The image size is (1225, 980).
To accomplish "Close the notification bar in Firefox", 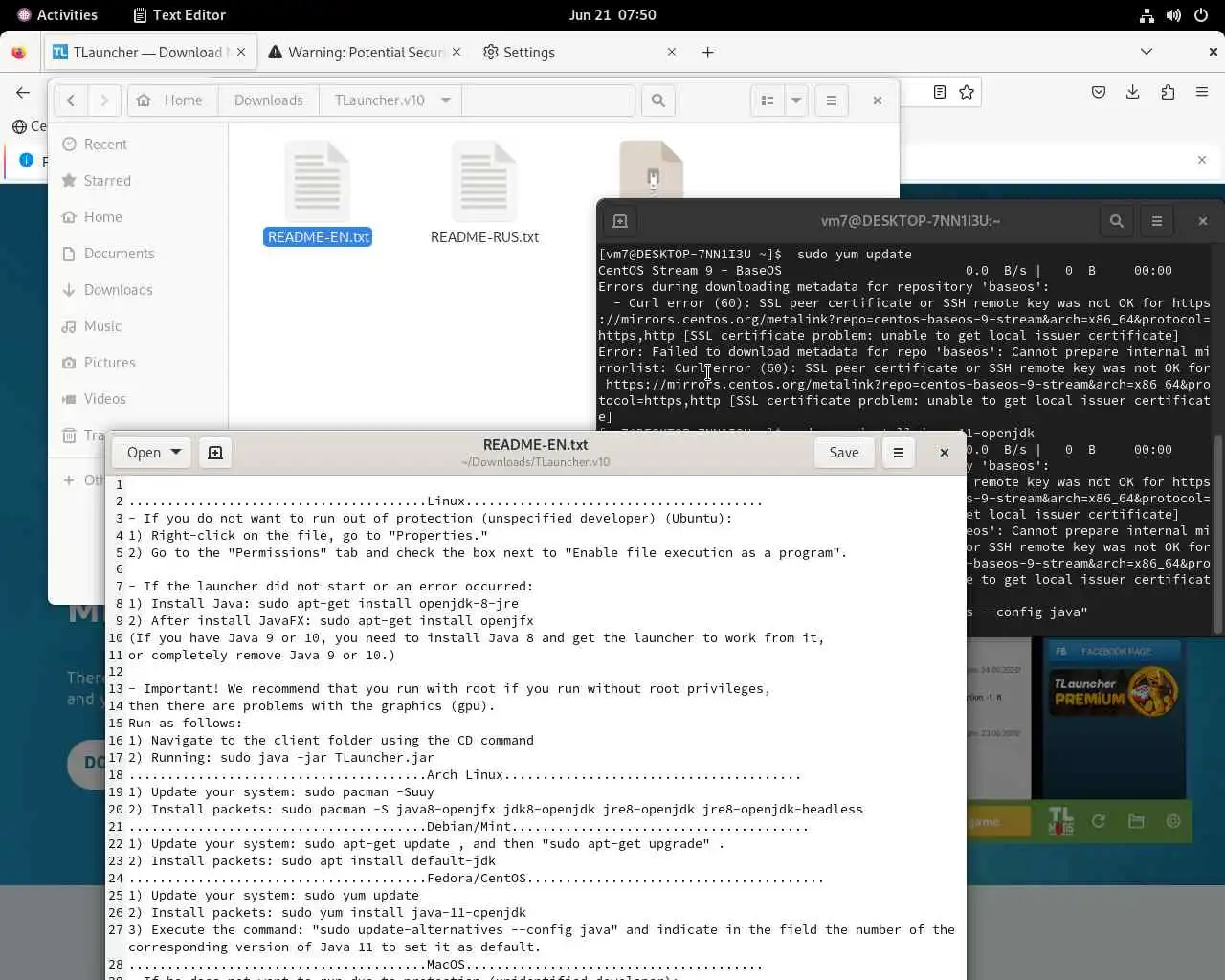I will coord(1202,160).
